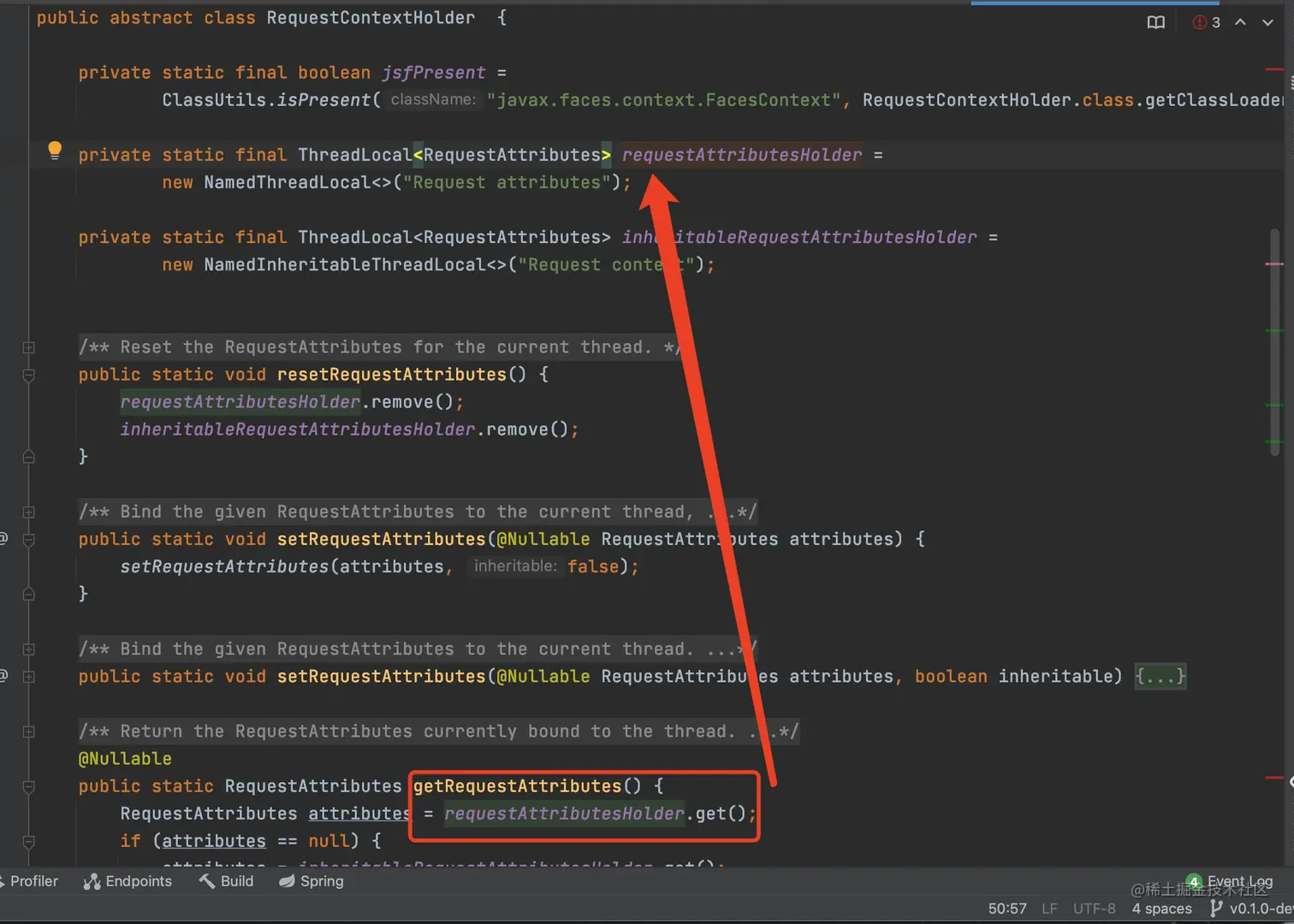This screenshot has width=1294, height=924.
Task: Click requestAttributesHolder field declaration name
Action: 742,155
